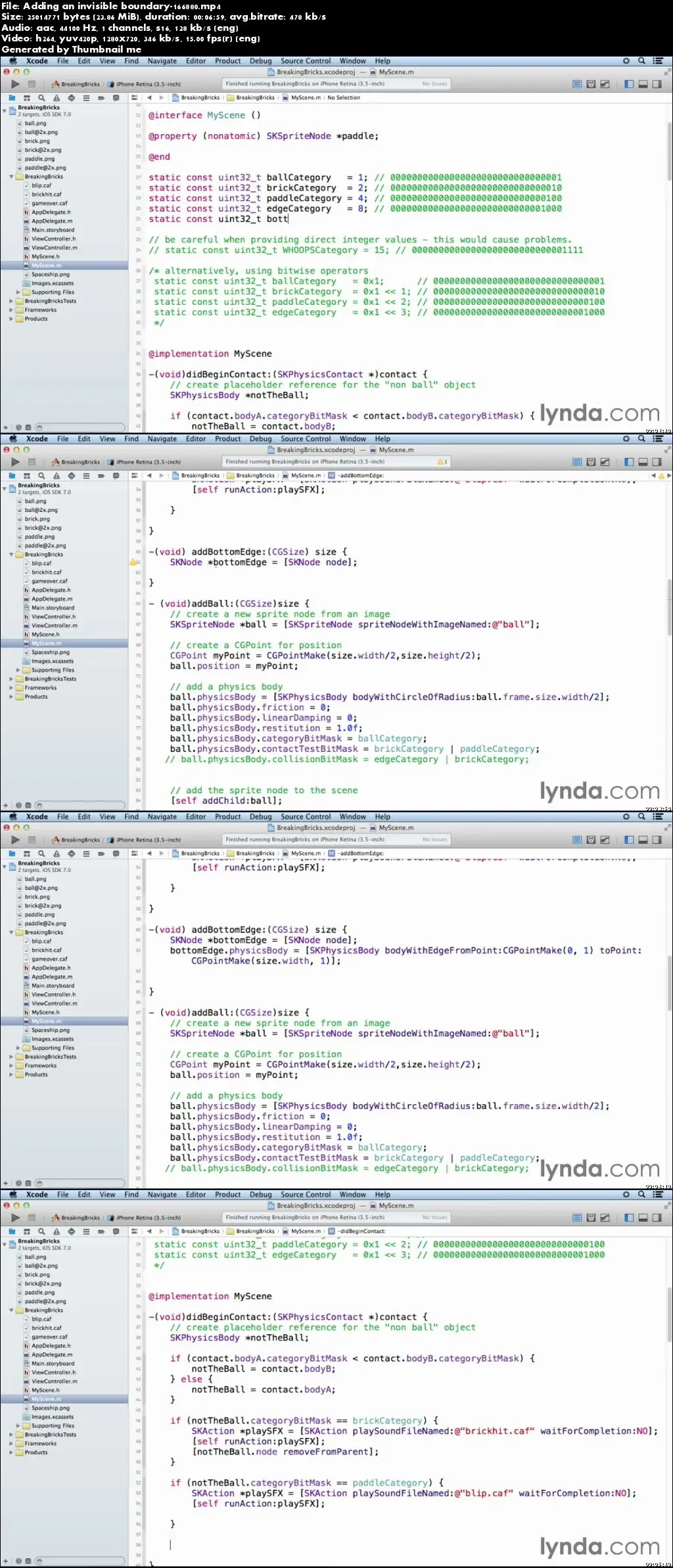Choose the iPhone Retina destination in the first frame
The width and height of the screenshot is (673, 1568).
point(145,84)
